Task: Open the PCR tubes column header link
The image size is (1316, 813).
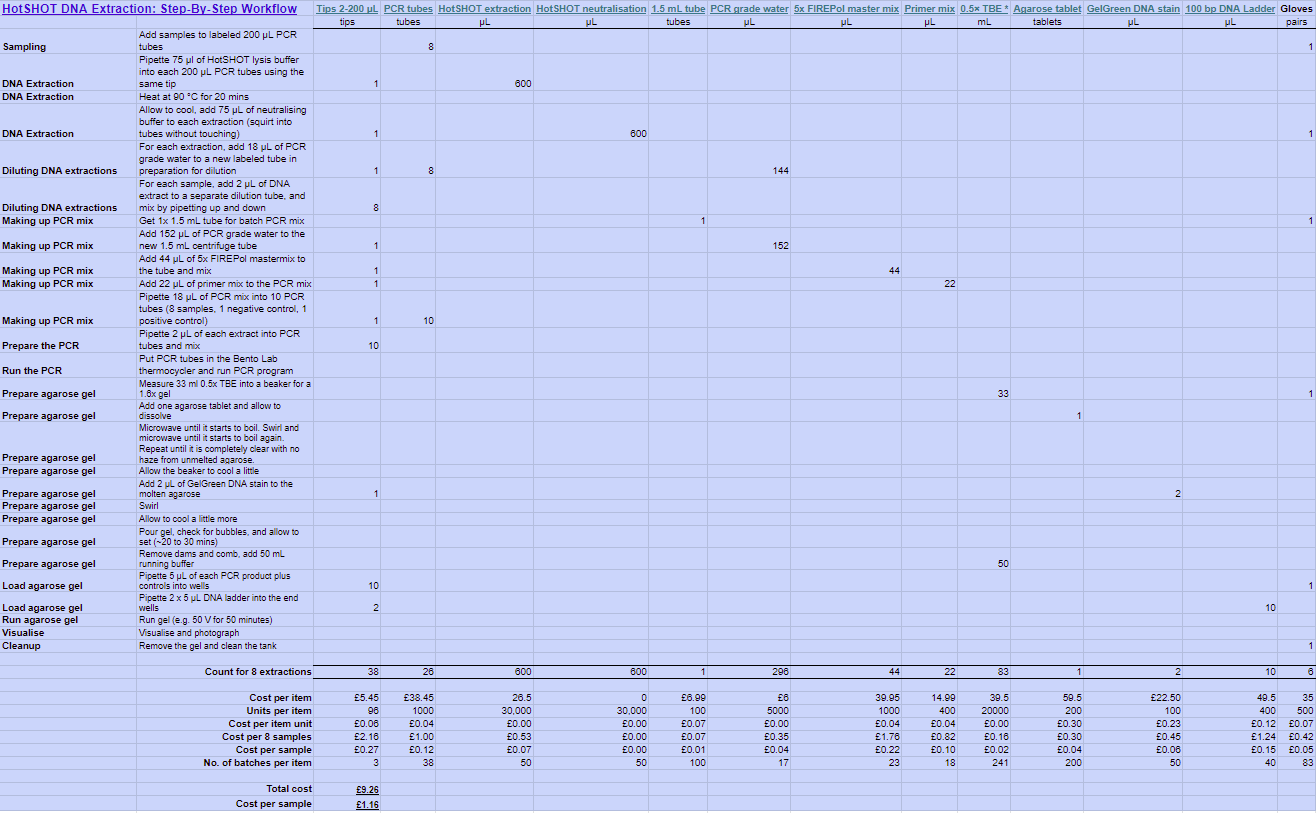Action: tap(408, 9)
